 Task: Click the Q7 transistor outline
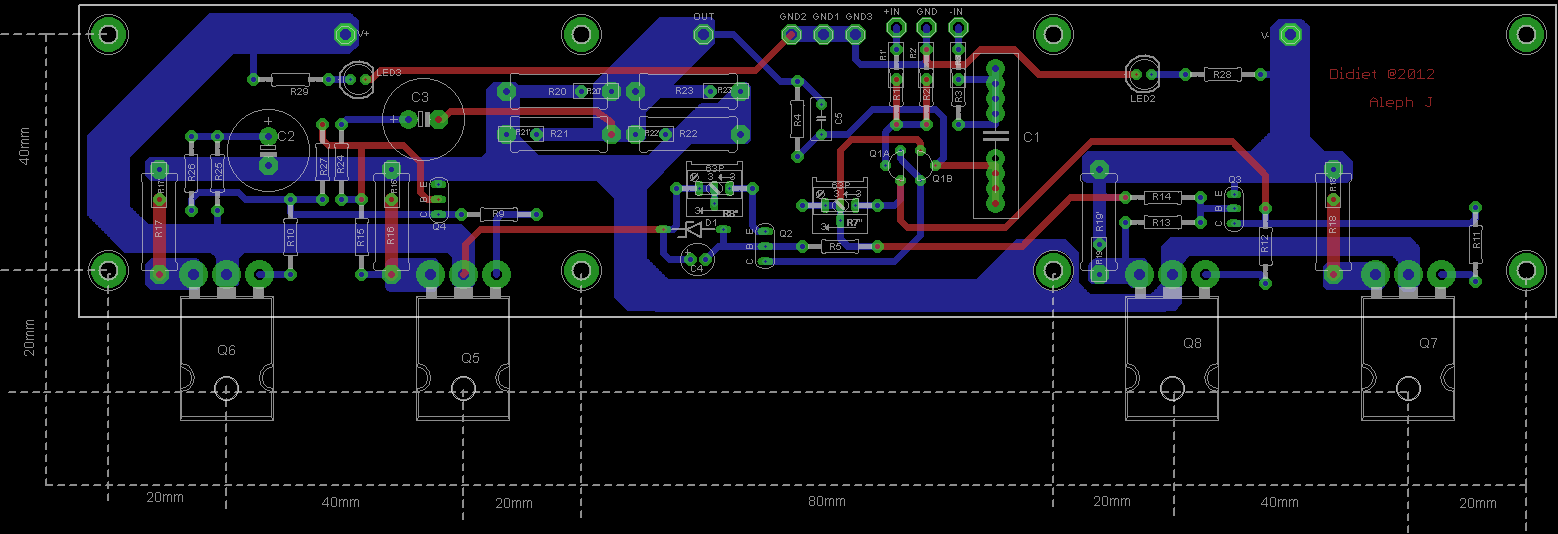point(1408,357)
